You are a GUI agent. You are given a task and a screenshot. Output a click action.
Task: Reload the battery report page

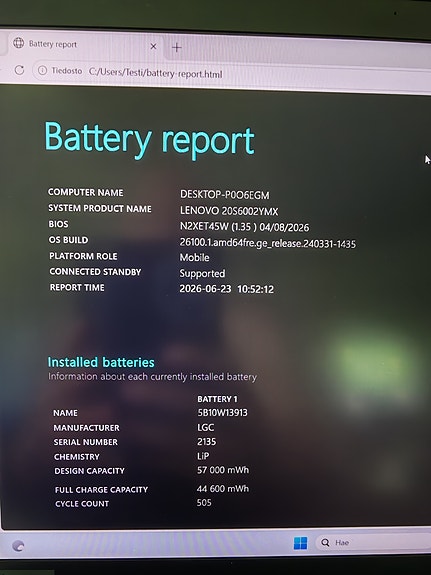(19, 70)
